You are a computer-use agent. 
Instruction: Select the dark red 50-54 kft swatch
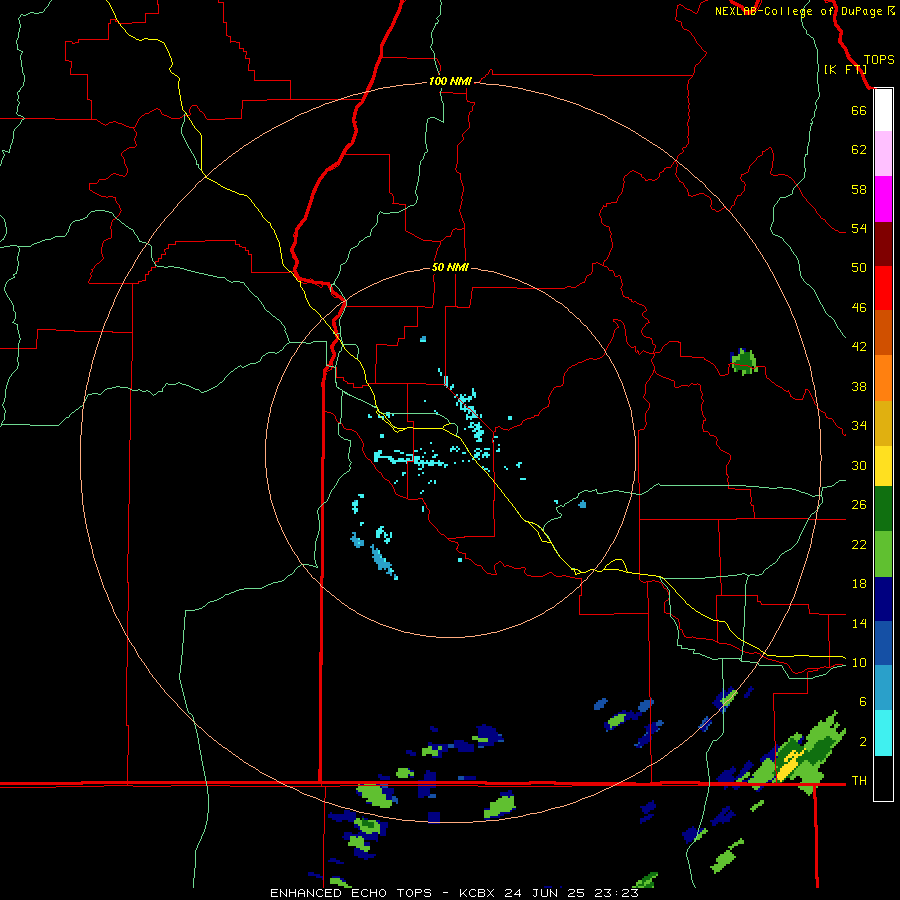[x=883, y=244]
